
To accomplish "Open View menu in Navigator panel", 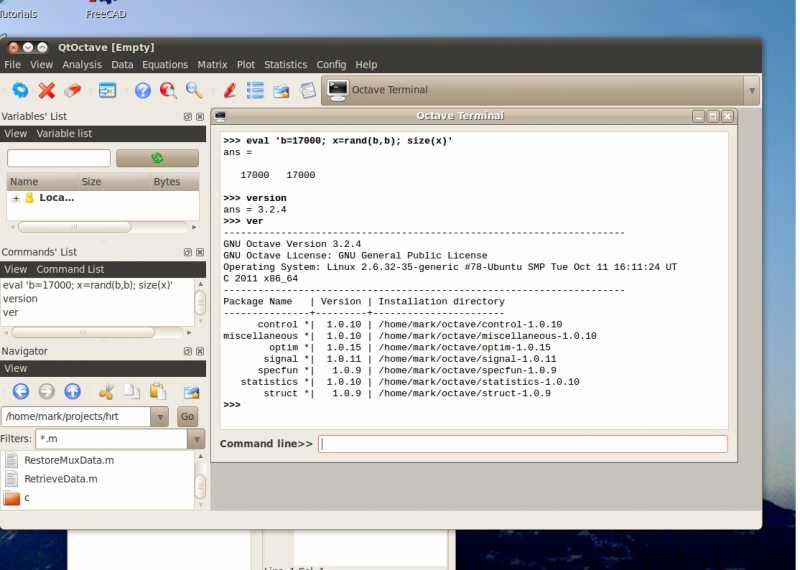I will coord(16,368).
